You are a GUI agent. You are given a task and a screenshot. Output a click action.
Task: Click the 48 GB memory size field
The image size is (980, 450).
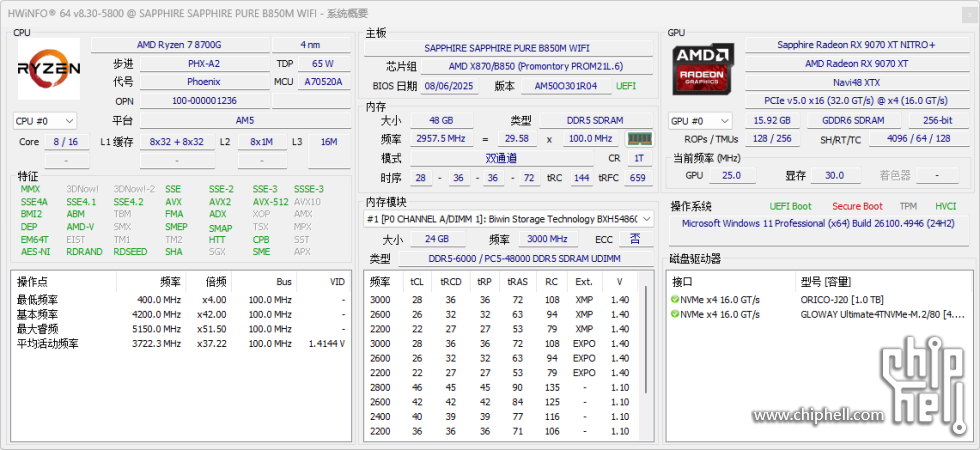click(441, 120)
